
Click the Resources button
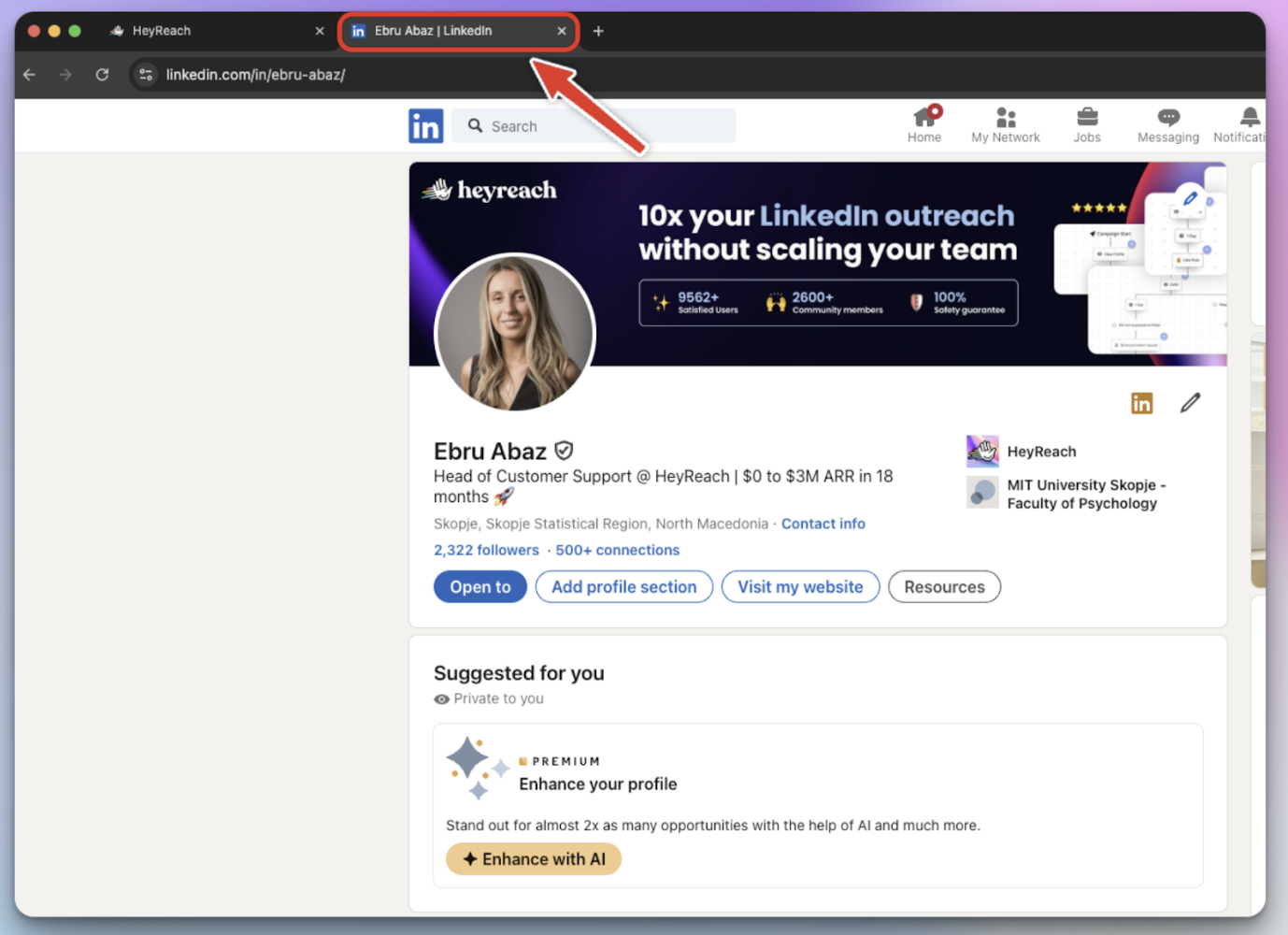[944, 587]
